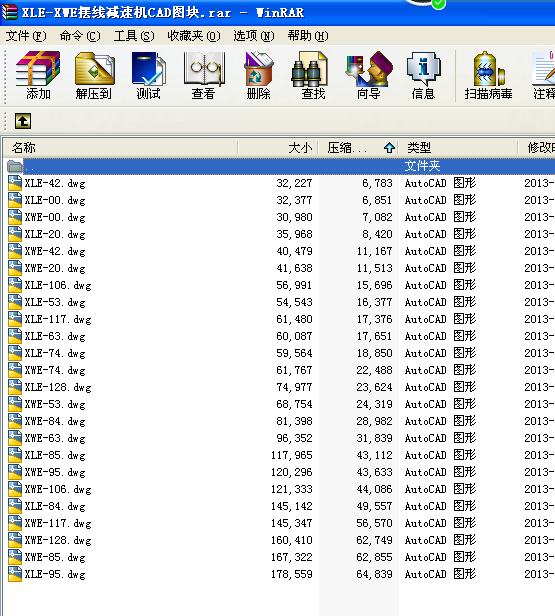The image size is (555, 616).
Task: Select file XWE-85.dwg
Action: [x=55, y=557]
